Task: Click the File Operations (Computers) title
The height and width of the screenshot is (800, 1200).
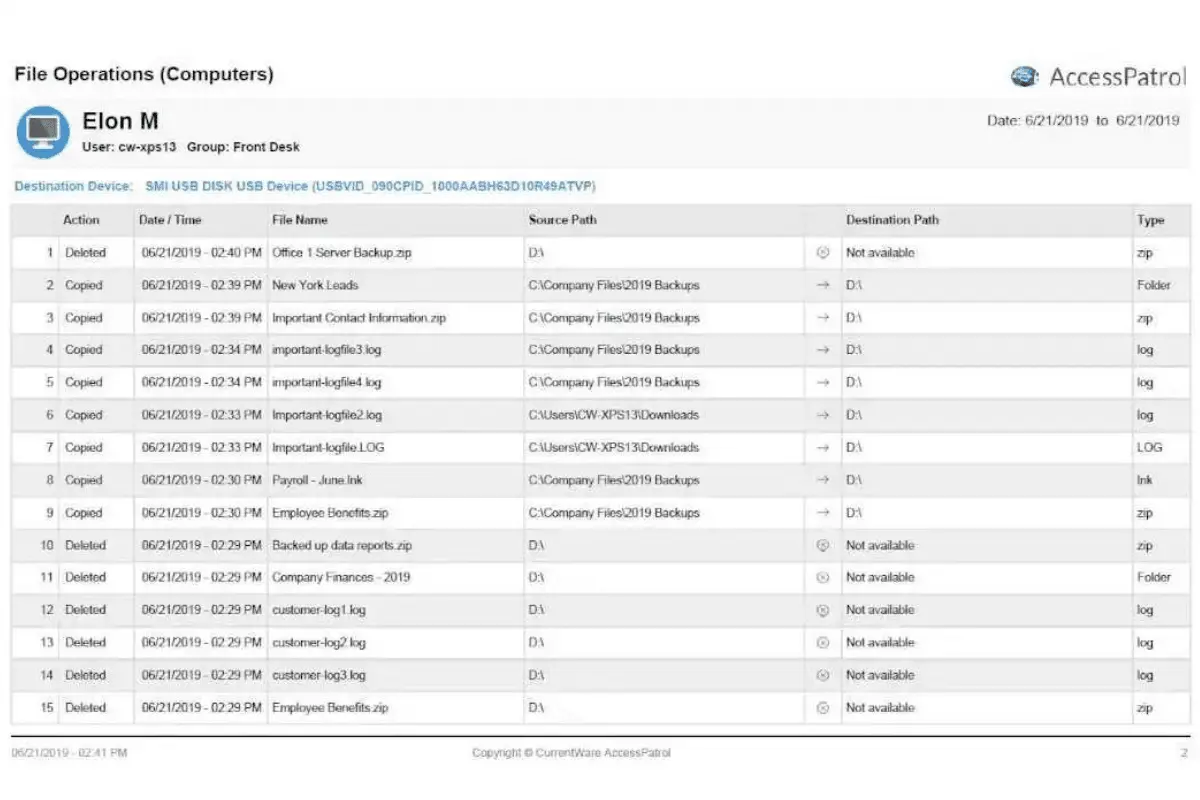Action: [x=144, y=74]
